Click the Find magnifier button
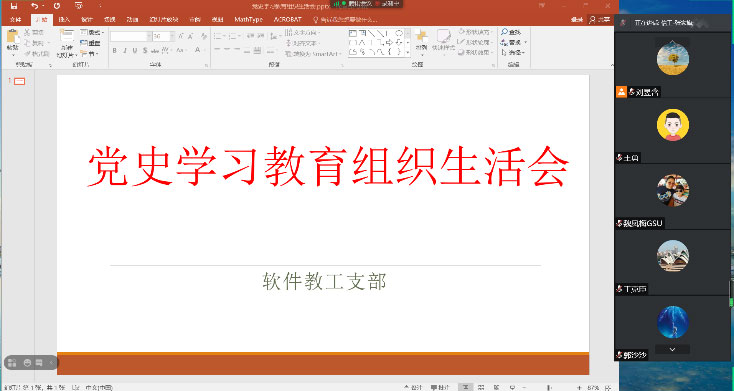This screenshot has height=391, width=734. click(511, 32)
